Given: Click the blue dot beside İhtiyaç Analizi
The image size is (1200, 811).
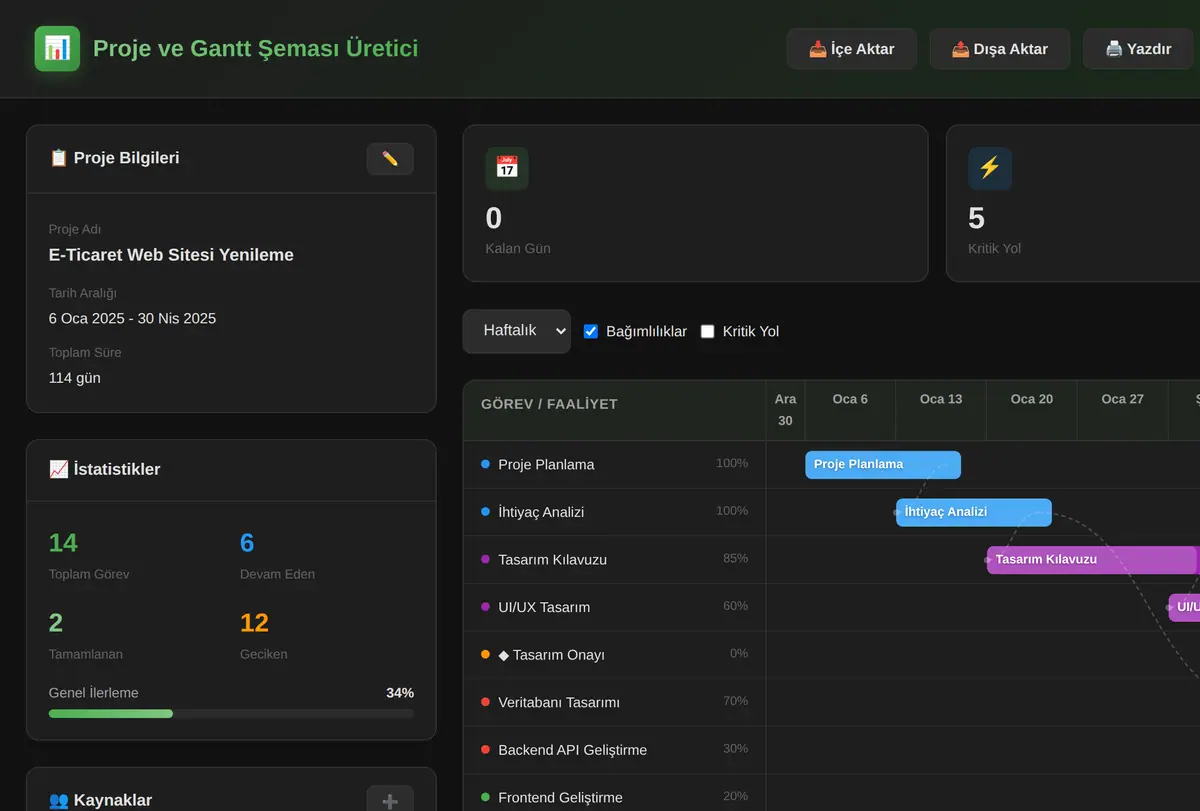Looking at the screenshot, I should (485, 511).
